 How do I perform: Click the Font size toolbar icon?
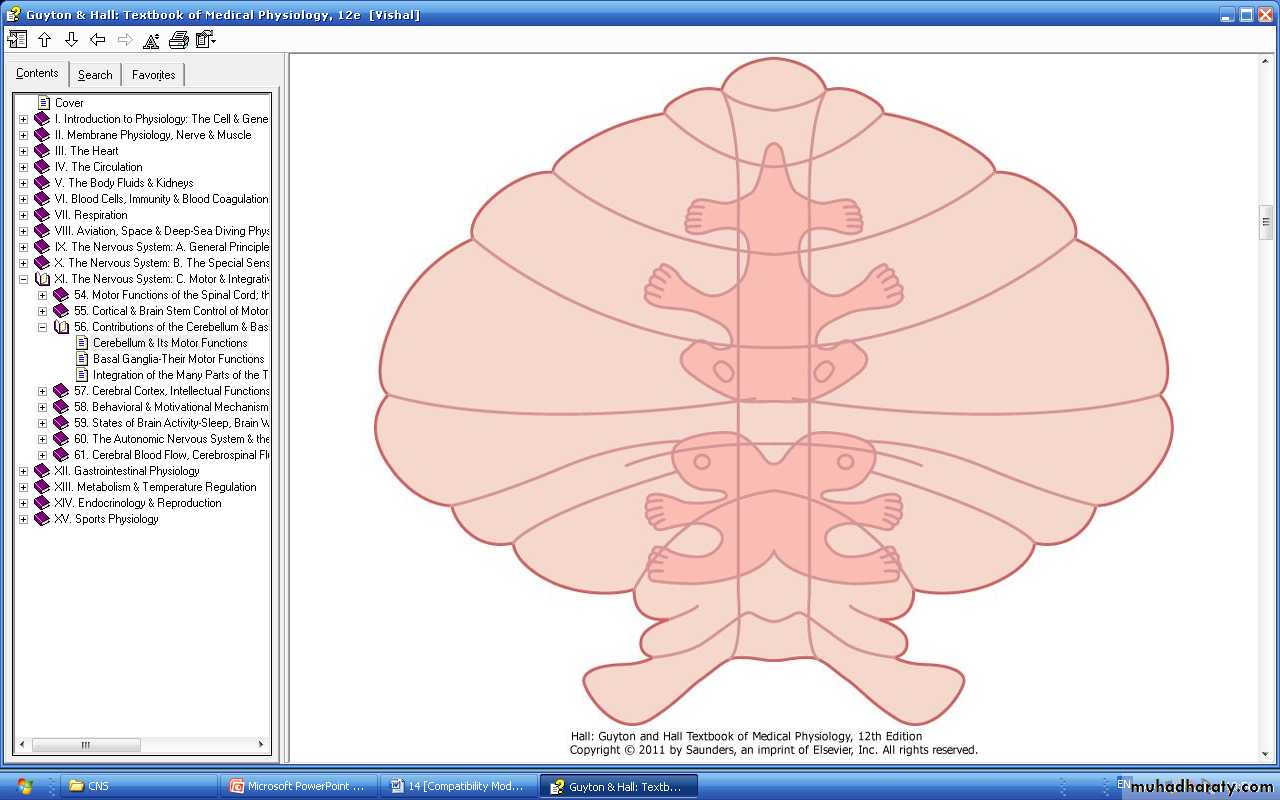[x=151, y=40]
